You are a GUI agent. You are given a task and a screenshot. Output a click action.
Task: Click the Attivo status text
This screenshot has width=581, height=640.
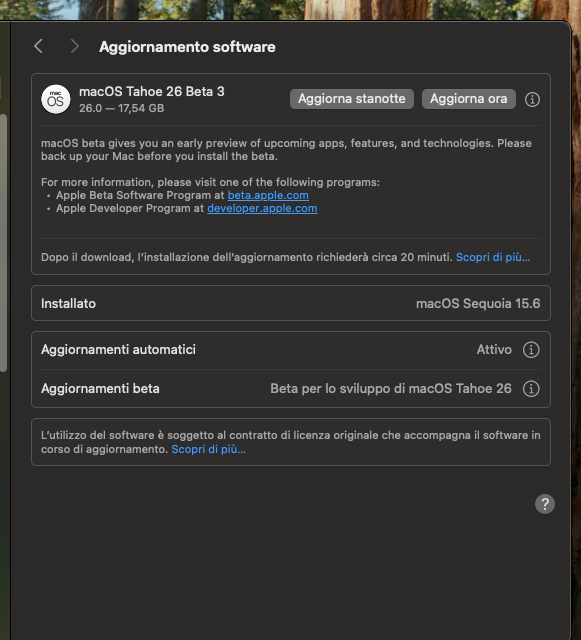pos(494,350)
